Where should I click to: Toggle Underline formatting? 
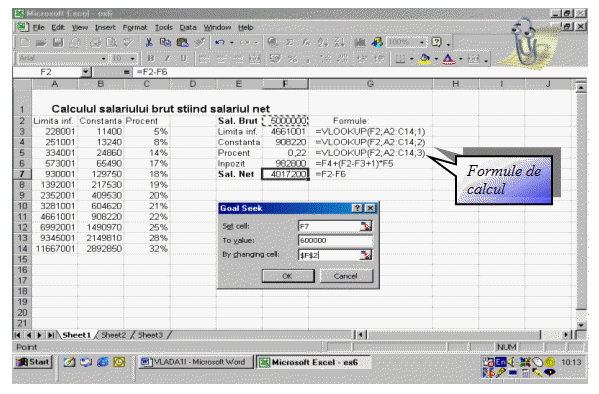click(x=184, y=59)
